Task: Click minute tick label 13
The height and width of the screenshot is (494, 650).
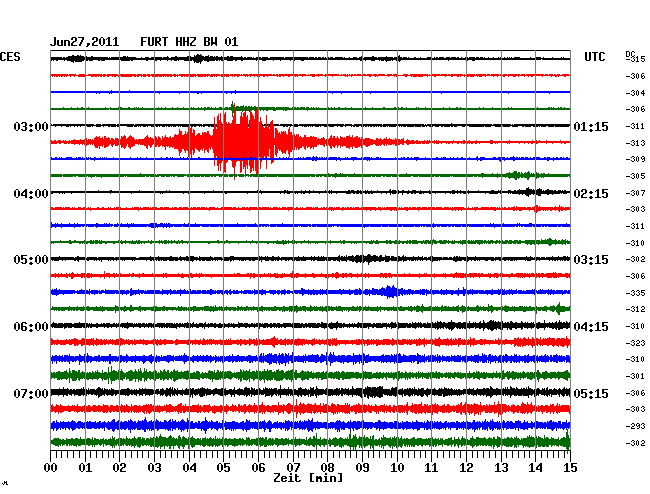Action: (x=501, y=467)
